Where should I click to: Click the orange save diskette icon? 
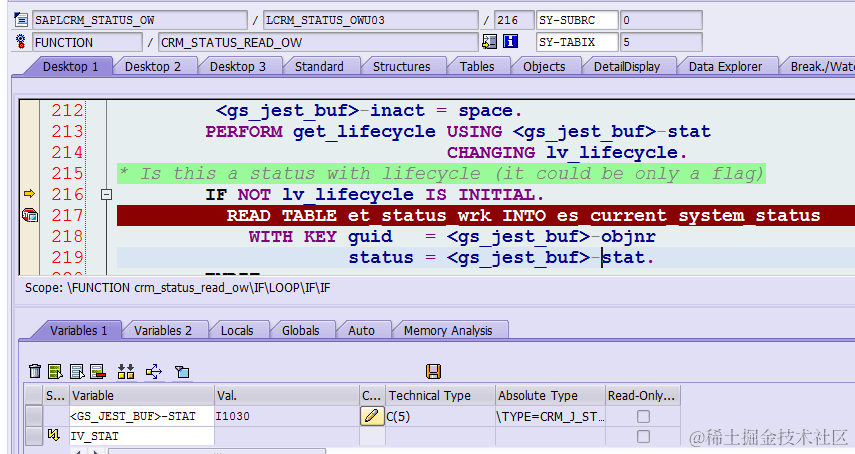(433, 371)
